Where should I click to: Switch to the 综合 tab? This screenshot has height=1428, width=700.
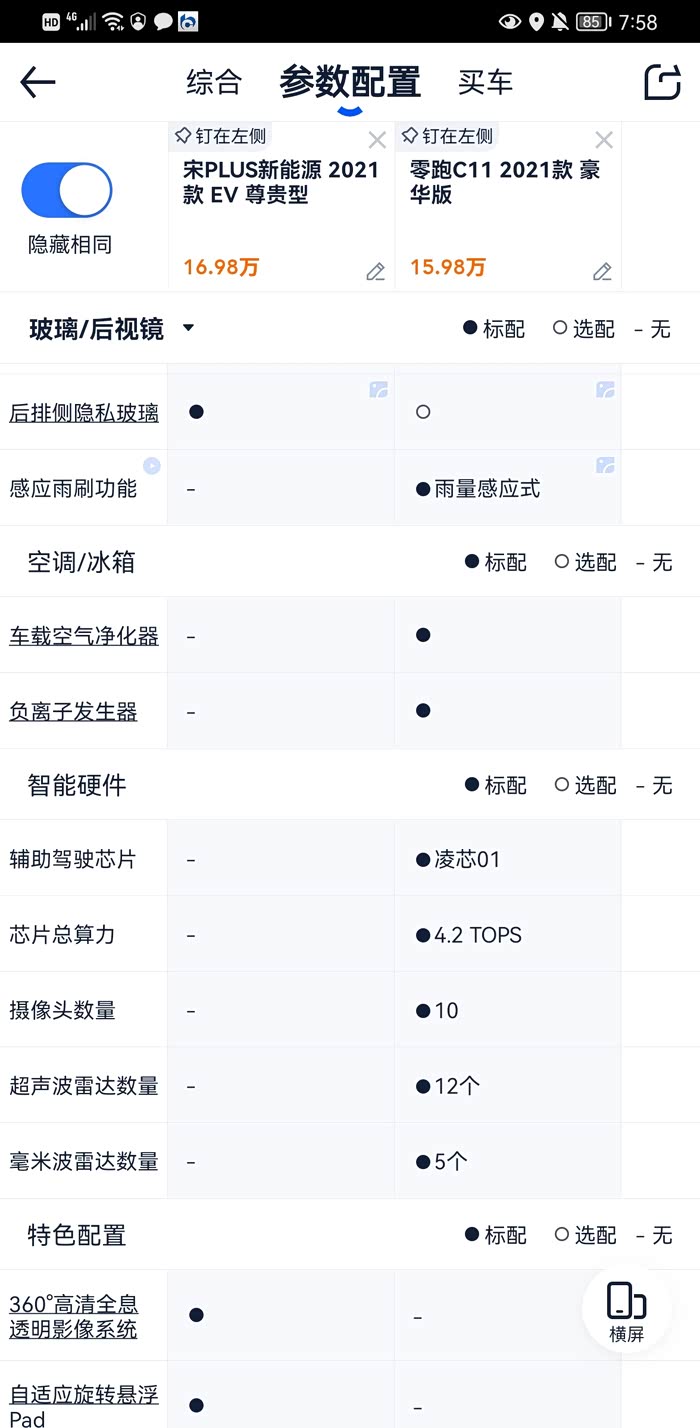(214, 82)
